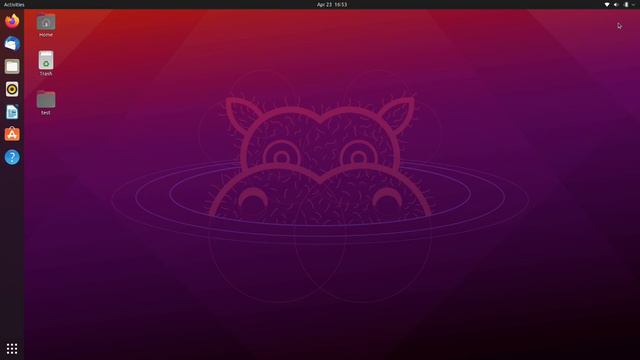
Task: Open the Help icon in dock
Action: 12,157
